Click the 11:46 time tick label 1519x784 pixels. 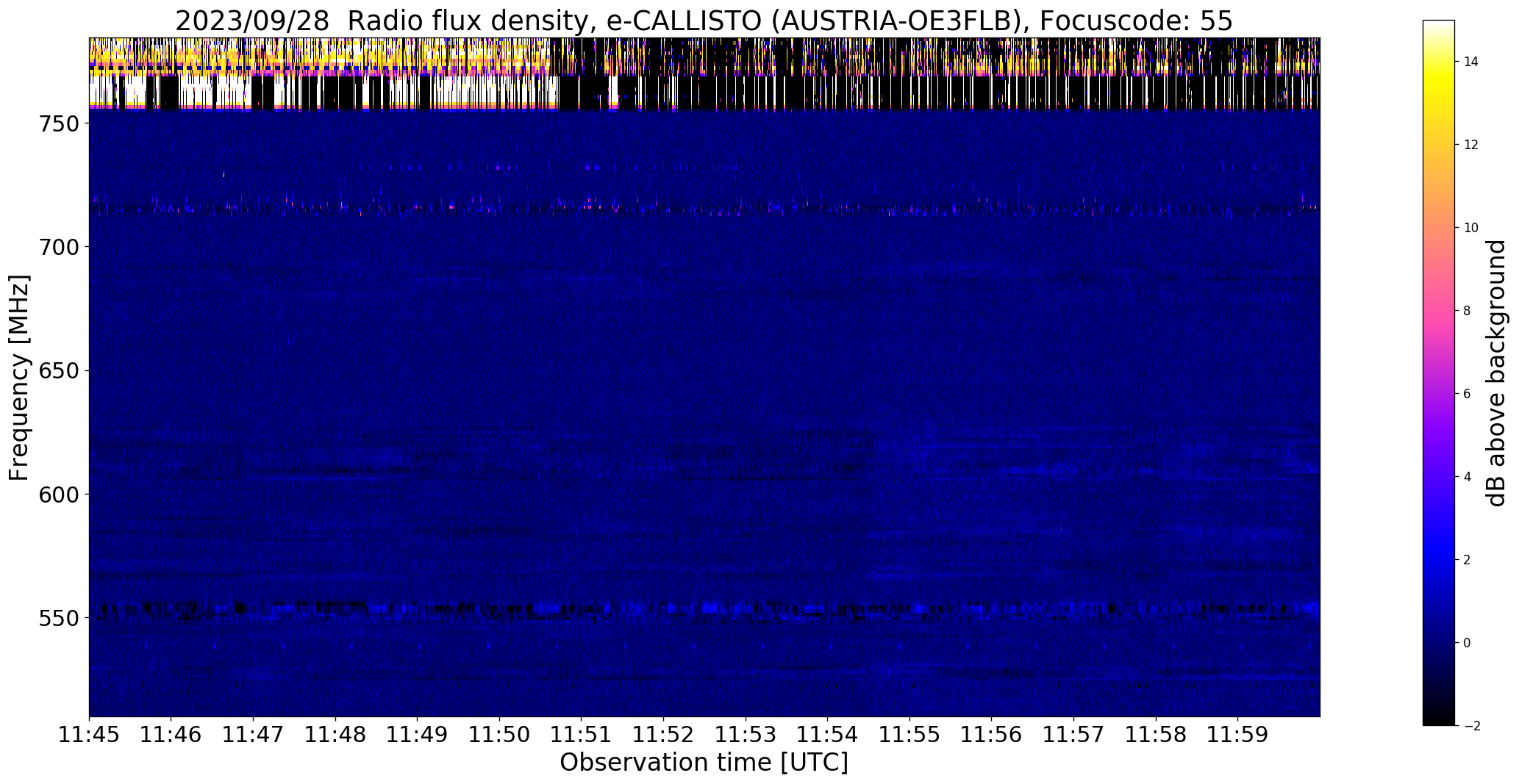click(171, 735)
